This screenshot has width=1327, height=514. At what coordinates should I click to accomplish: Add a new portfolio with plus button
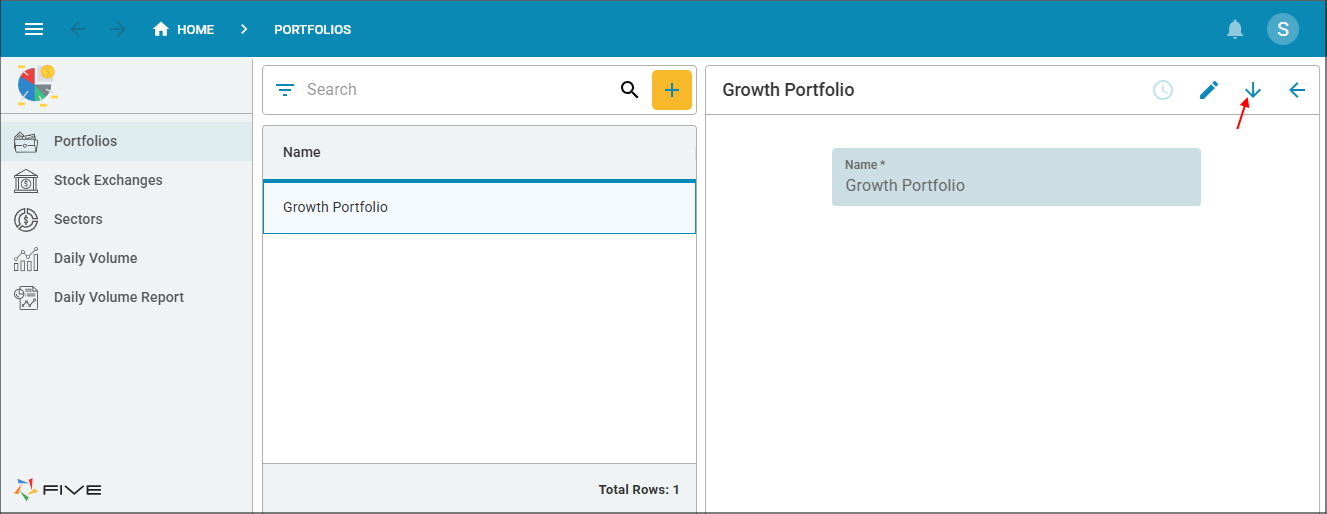(x=672, y=90)
